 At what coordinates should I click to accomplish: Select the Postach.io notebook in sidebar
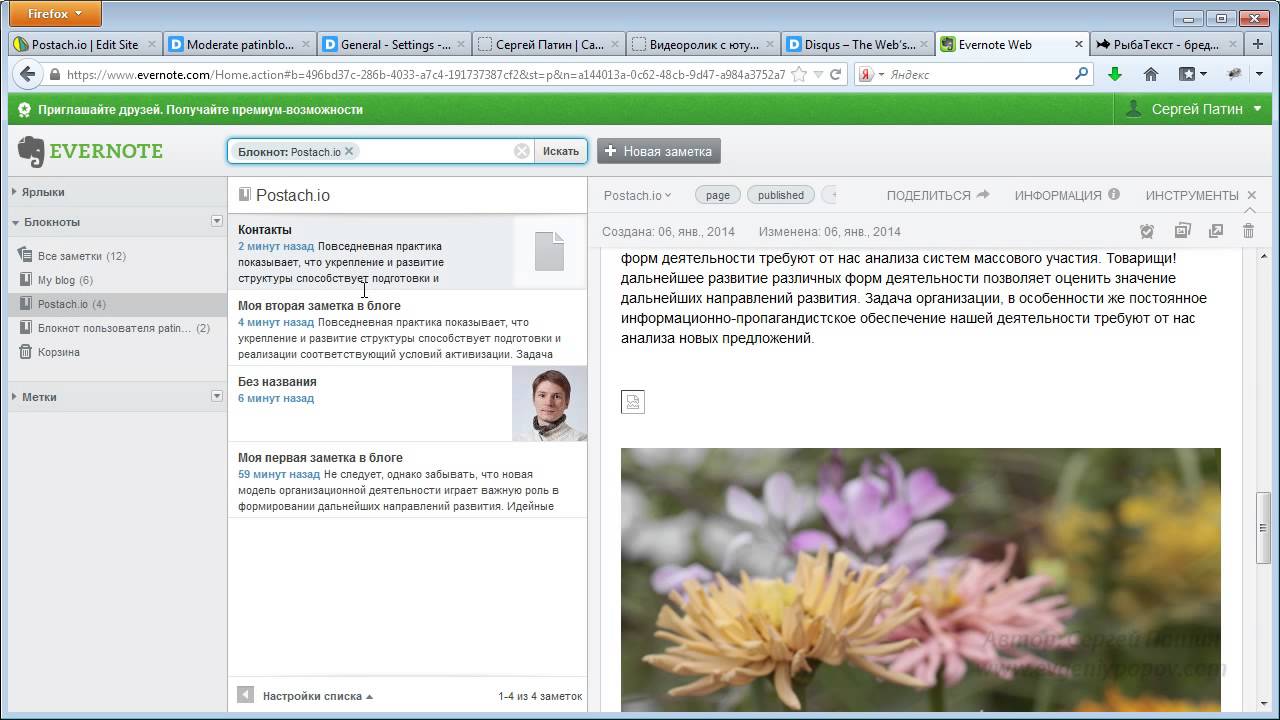click(x=118, y=304)
